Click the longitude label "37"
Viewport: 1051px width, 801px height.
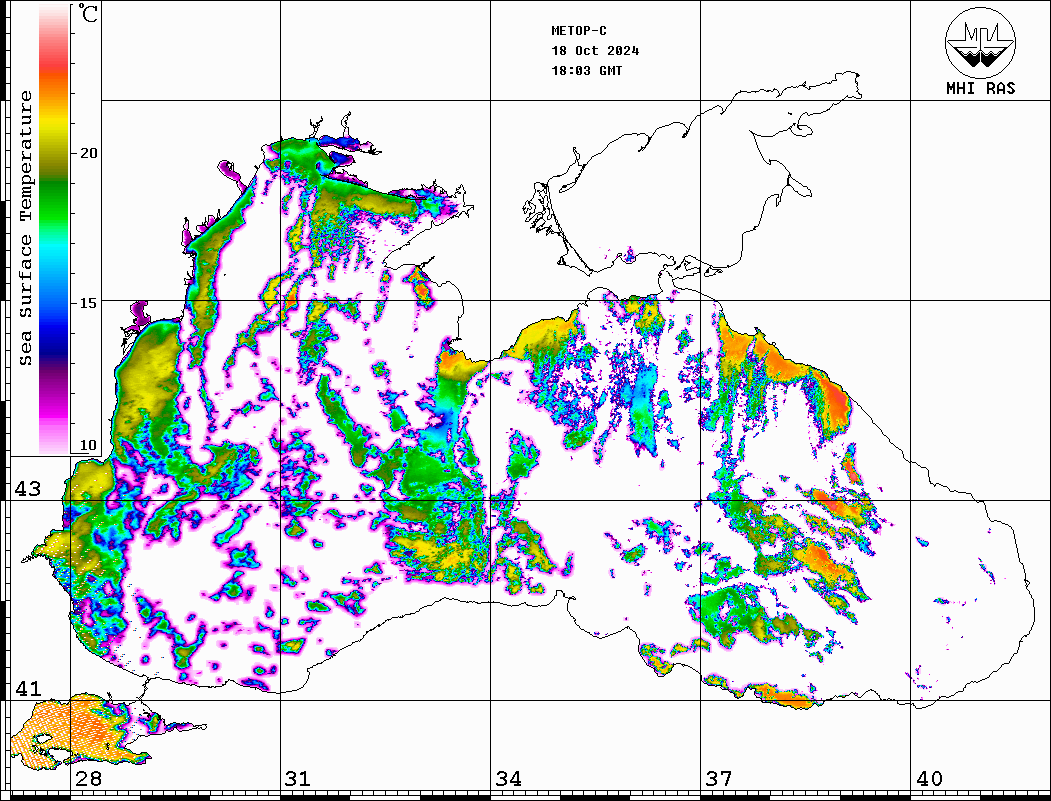(719, 778)
